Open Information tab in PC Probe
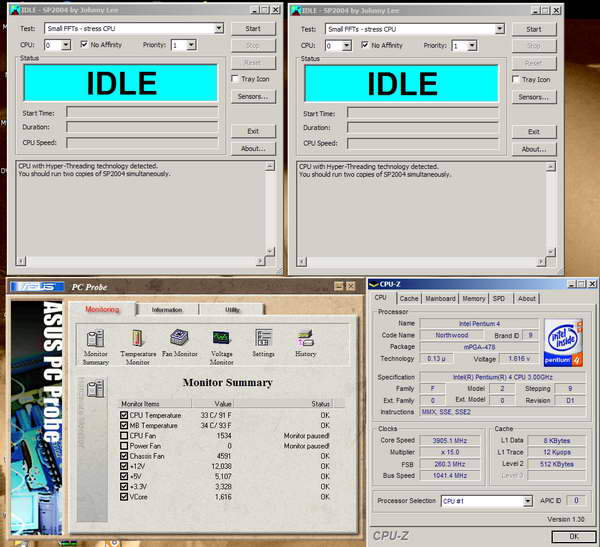Viewport: 600px width, 547px height. (x=167, y=309)
